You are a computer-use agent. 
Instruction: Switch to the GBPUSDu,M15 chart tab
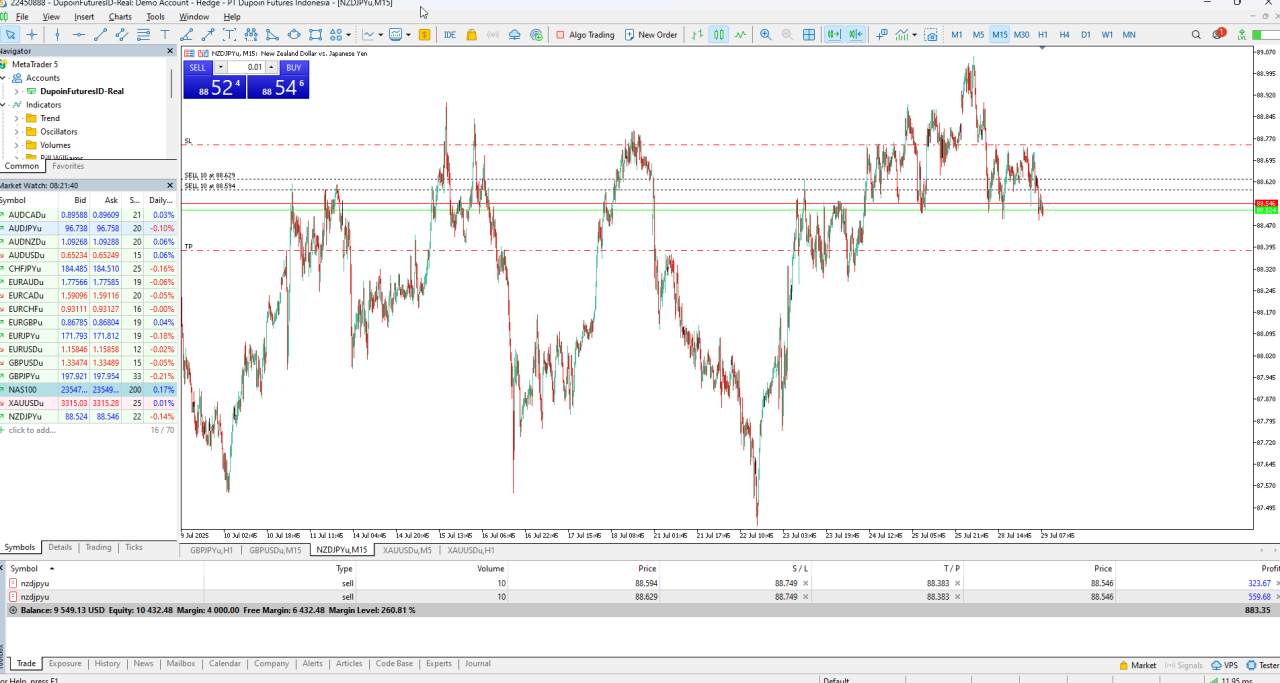(x=275, y=550)
